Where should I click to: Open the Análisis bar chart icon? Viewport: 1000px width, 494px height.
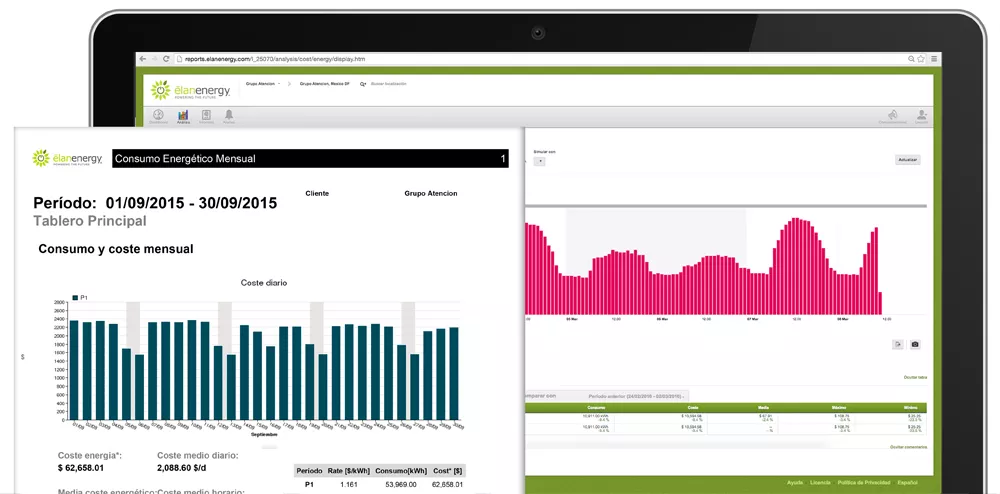(183, 116)
